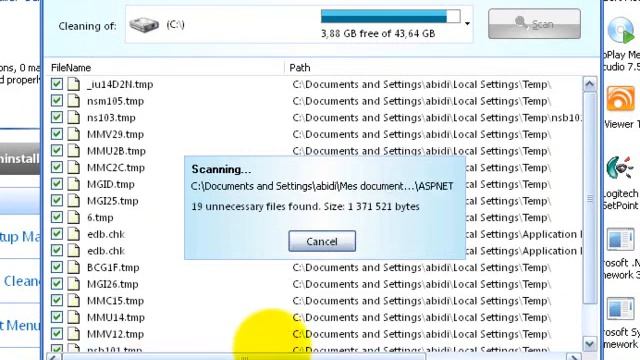Cancel the scanning dialog
Screen dimensions: 640x360
pyautogui.click(x=322, y=241)
